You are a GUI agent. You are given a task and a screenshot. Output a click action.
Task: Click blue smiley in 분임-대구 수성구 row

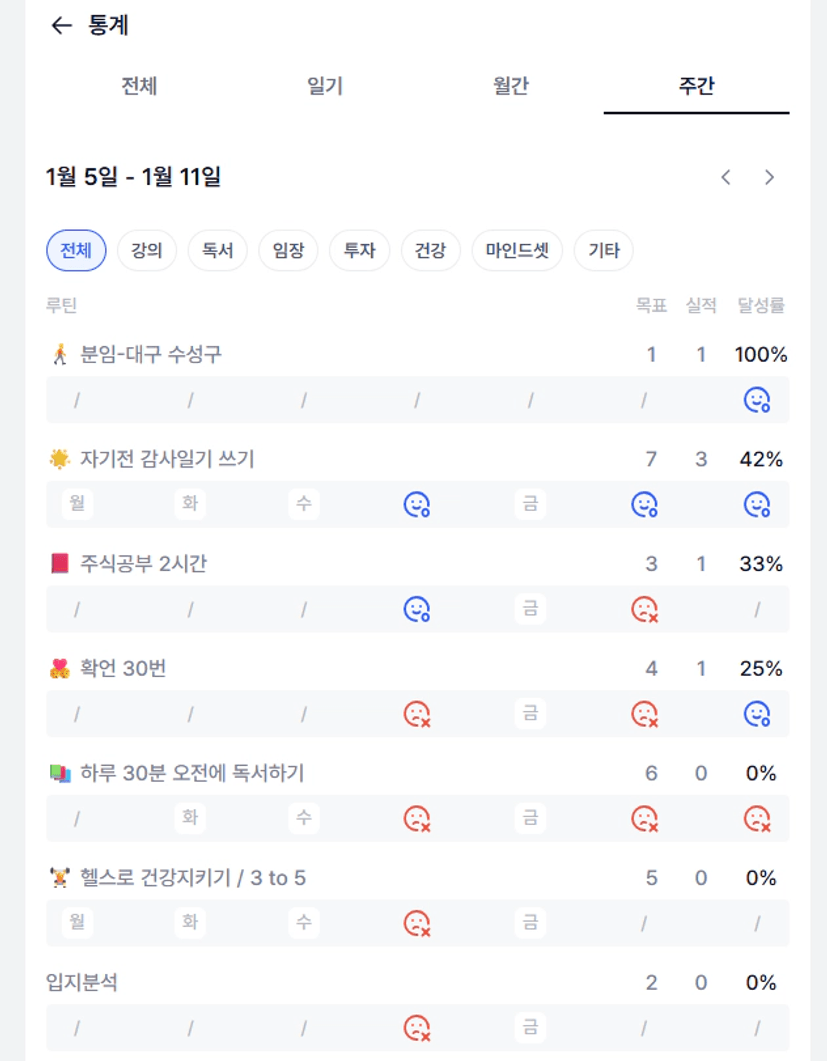(757, 400)
